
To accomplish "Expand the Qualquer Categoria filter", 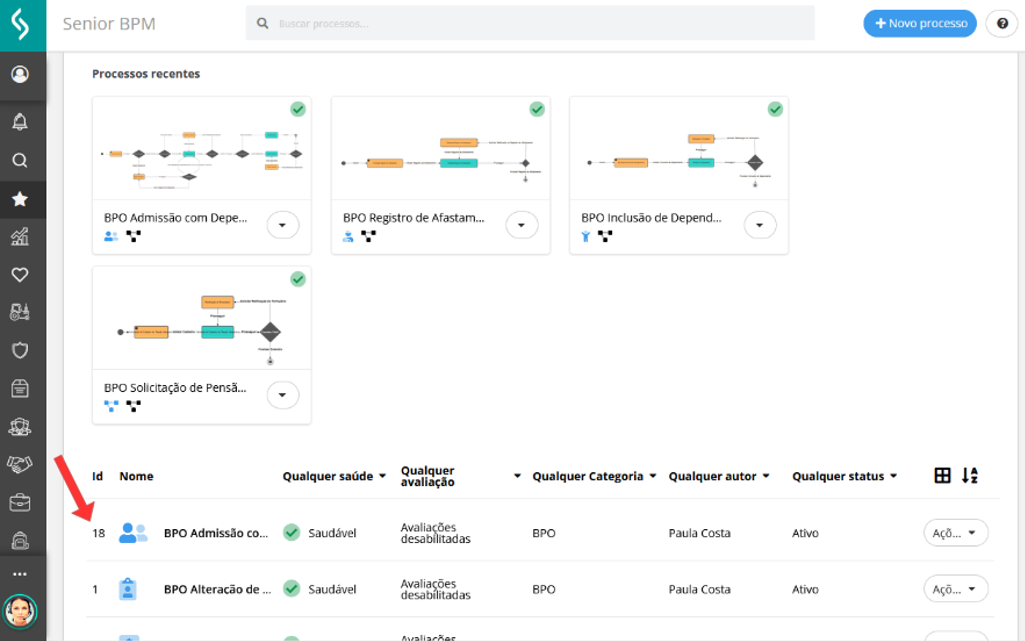I will (594, 477).
